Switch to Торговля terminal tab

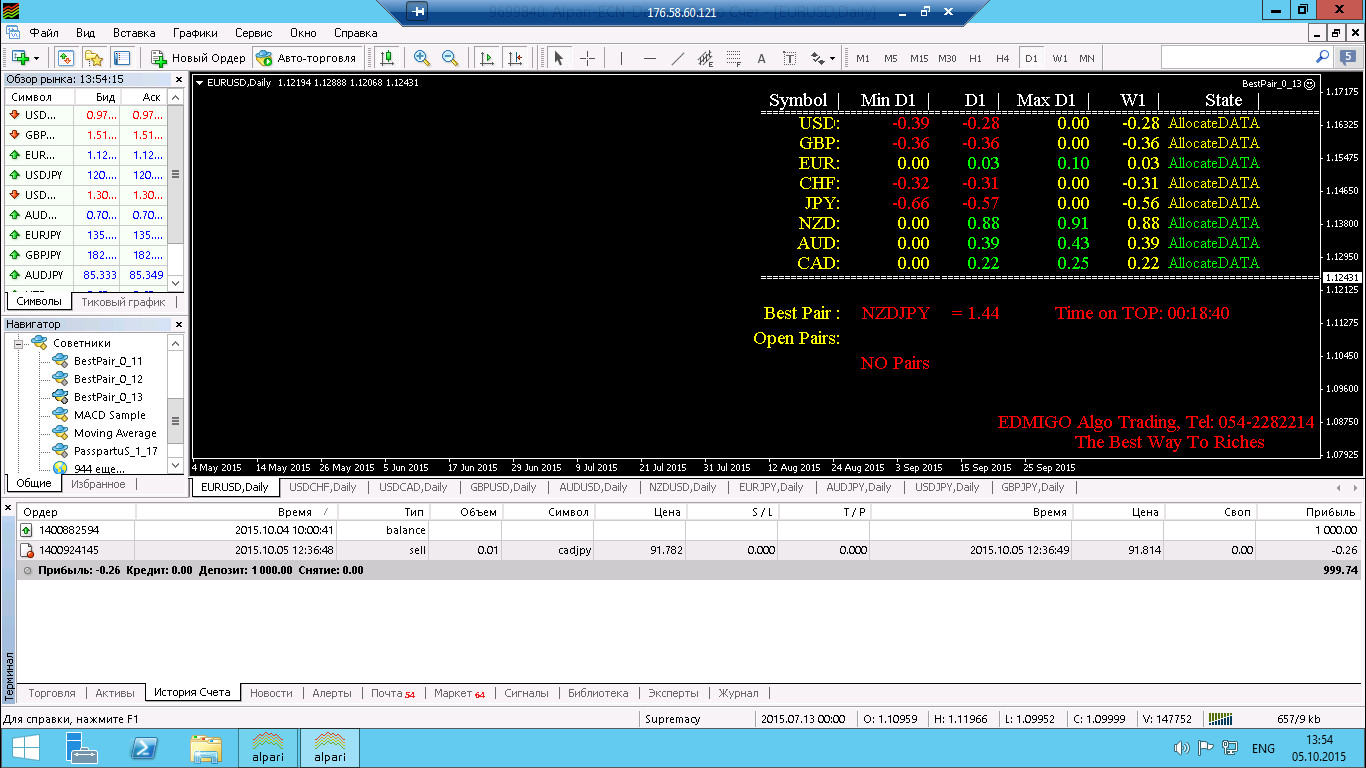52,693
